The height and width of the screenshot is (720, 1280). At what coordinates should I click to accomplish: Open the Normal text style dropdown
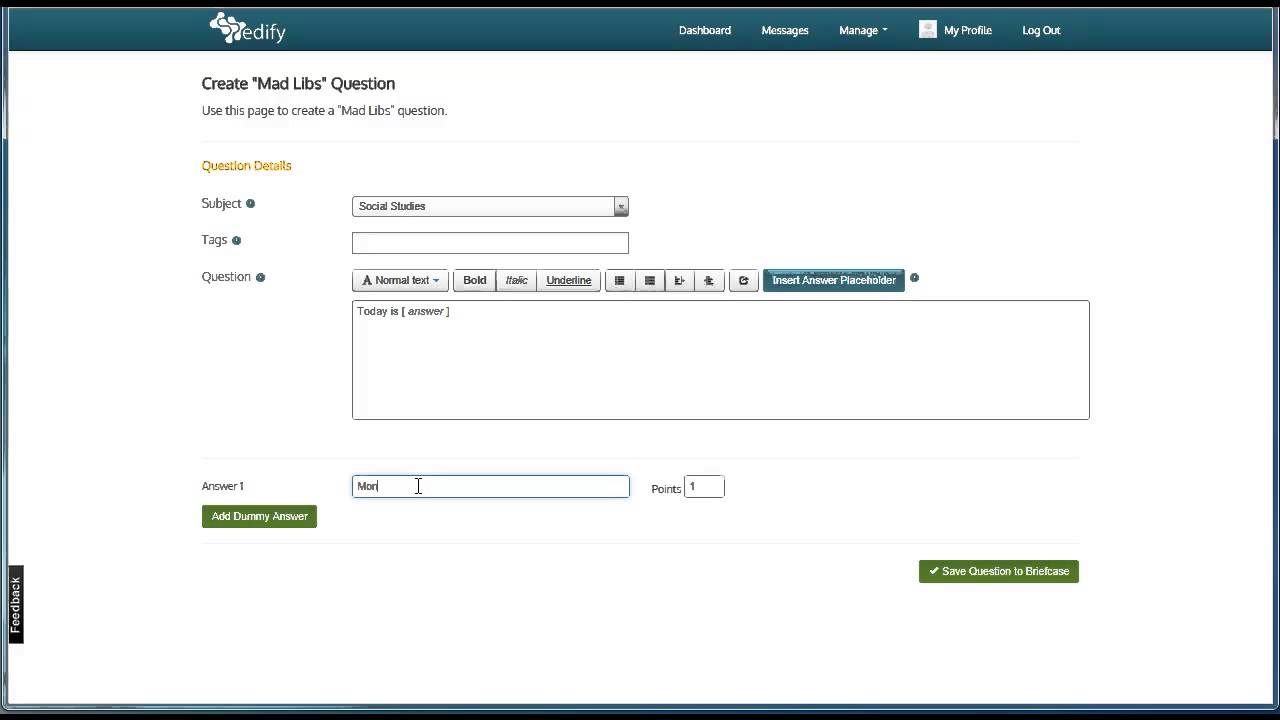400,281
